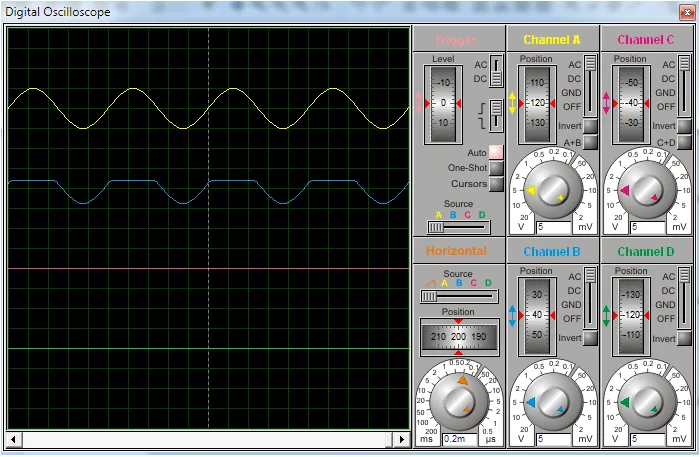Screen dimensions: 700x457
Task: Click the Horizontal Position dial
Action: [459, 337]
